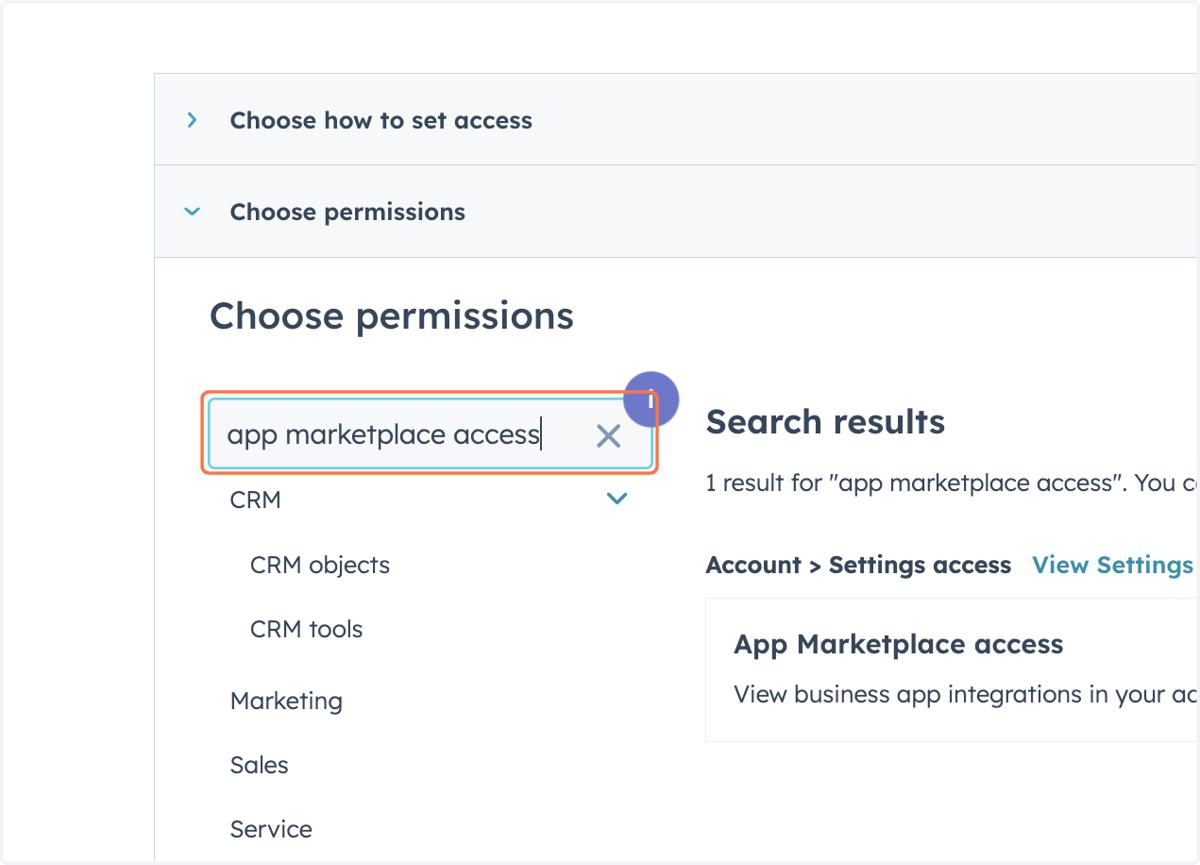This screenshot has width=1200, height=865.
Task: Select the Sales permissions category
Action: coord(259,765)
